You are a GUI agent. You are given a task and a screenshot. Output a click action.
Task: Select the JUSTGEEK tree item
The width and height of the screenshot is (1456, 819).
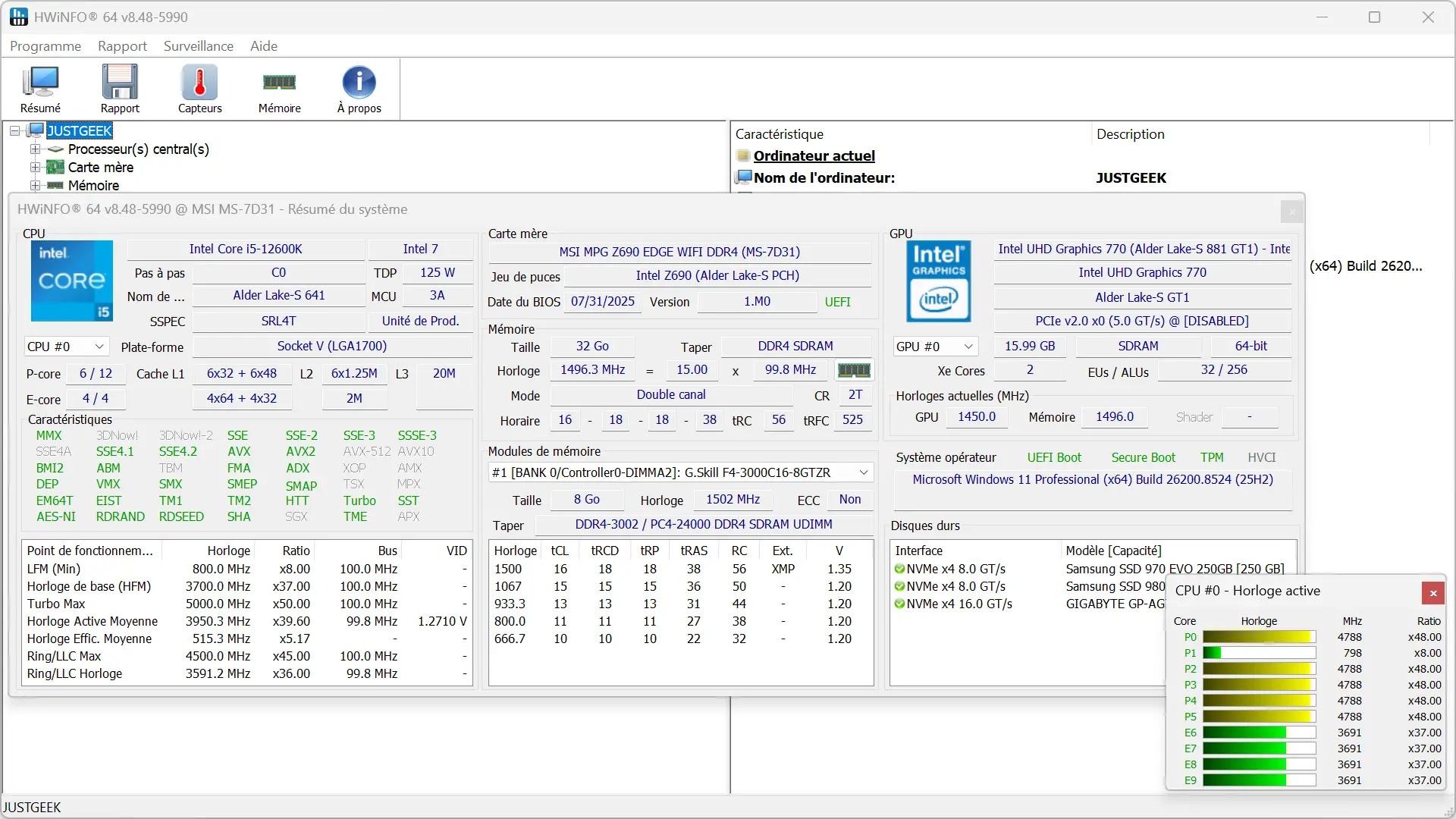pyautogui.click(x=80, y=130)
